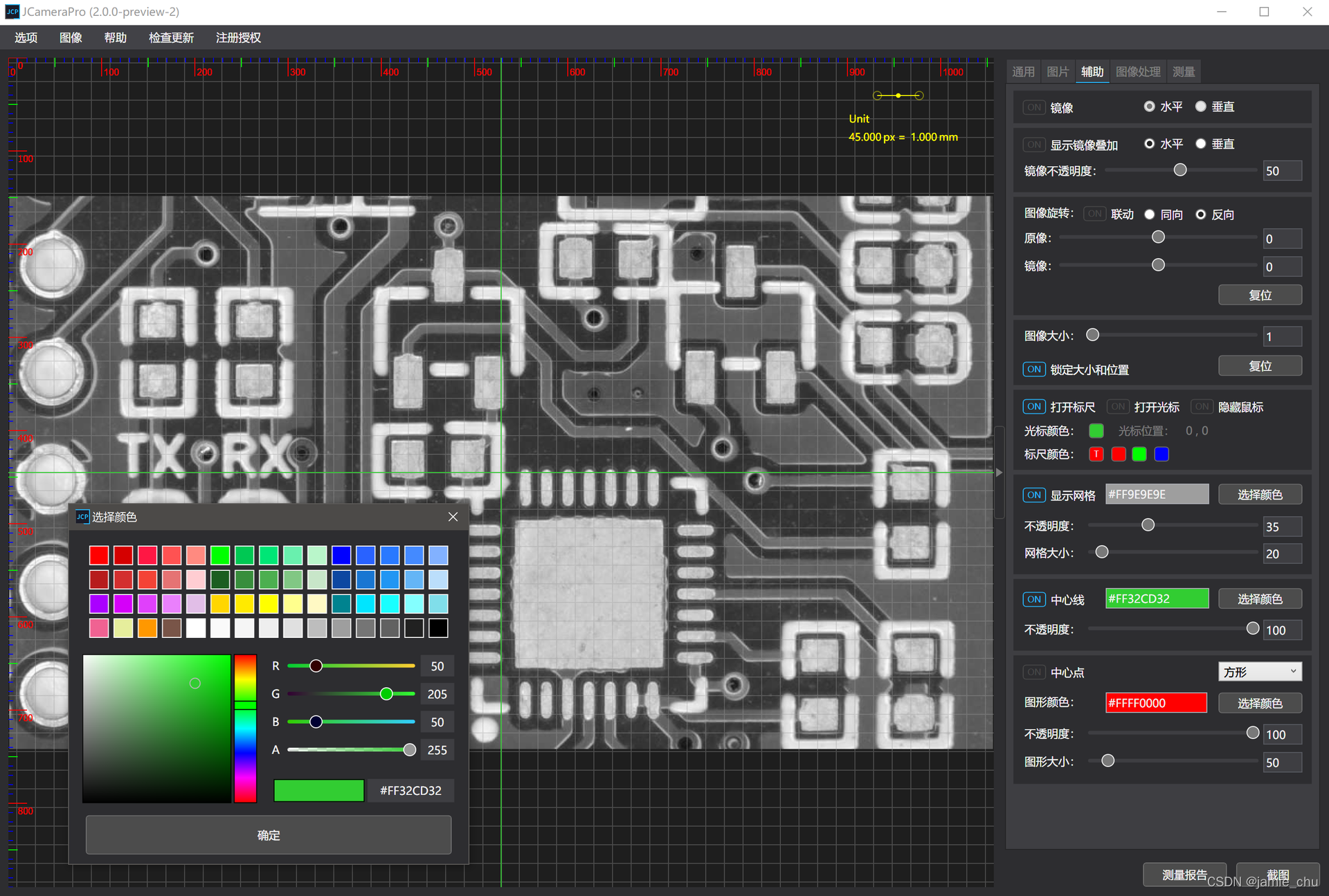The width and height of the screenshot is (1329, 896).
Task: Toggle the 显示网格 (show grid) ON switch
Action: (1033, 495)
